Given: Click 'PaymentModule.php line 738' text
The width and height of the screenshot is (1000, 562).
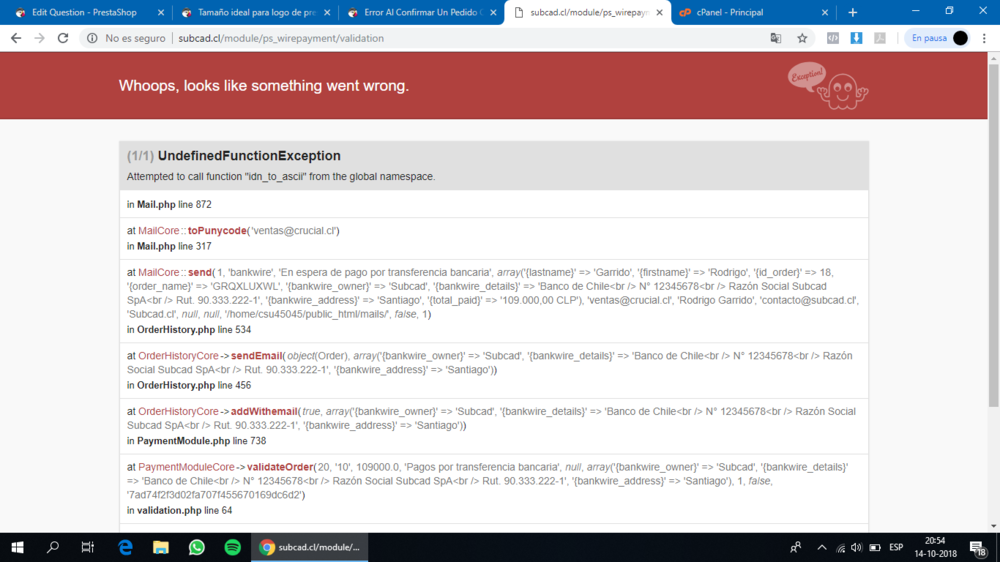Looking at the screenshot, I should tap(202, 441).
